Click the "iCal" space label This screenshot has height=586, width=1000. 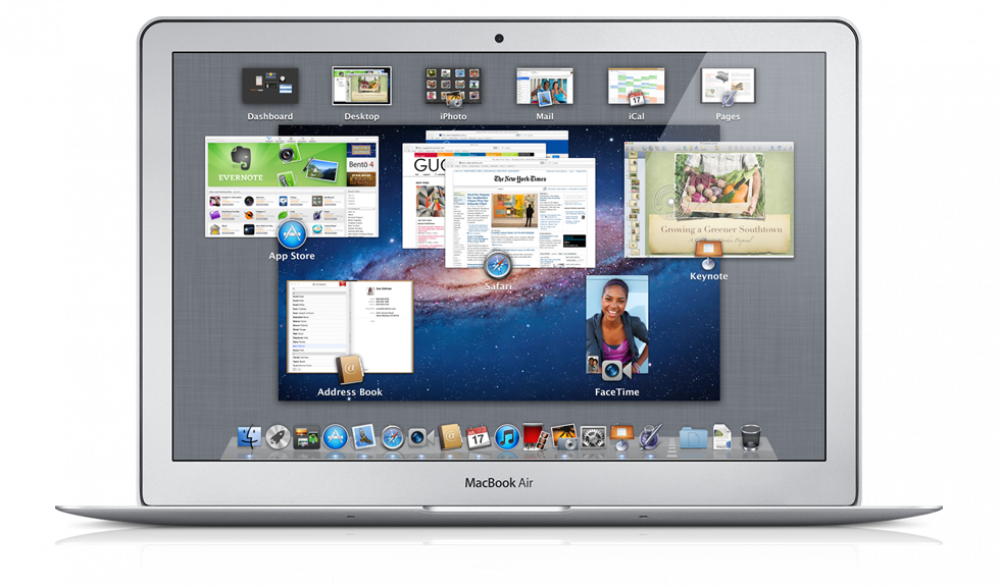click(636, 116)
